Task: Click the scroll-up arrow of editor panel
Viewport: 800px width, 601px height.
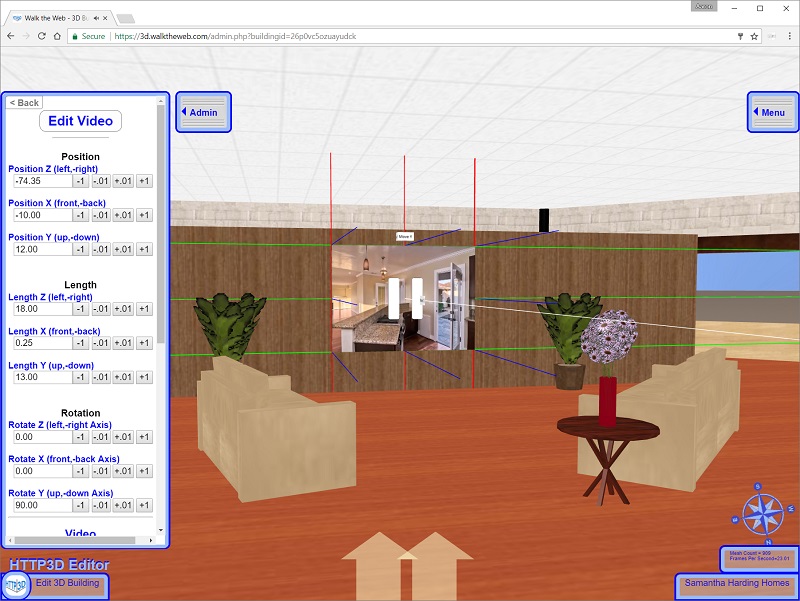Action: point(161,102)
